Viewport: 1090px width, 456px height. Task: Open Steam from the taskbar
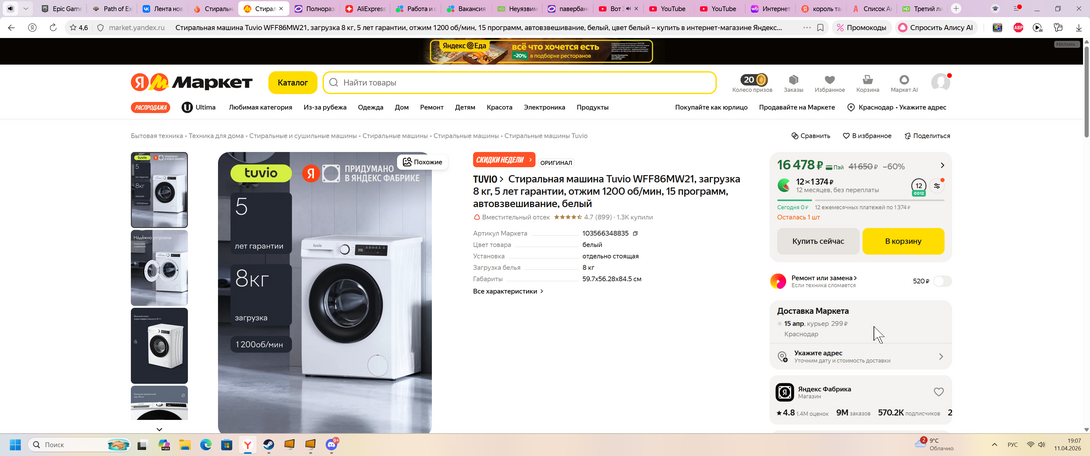268,444
